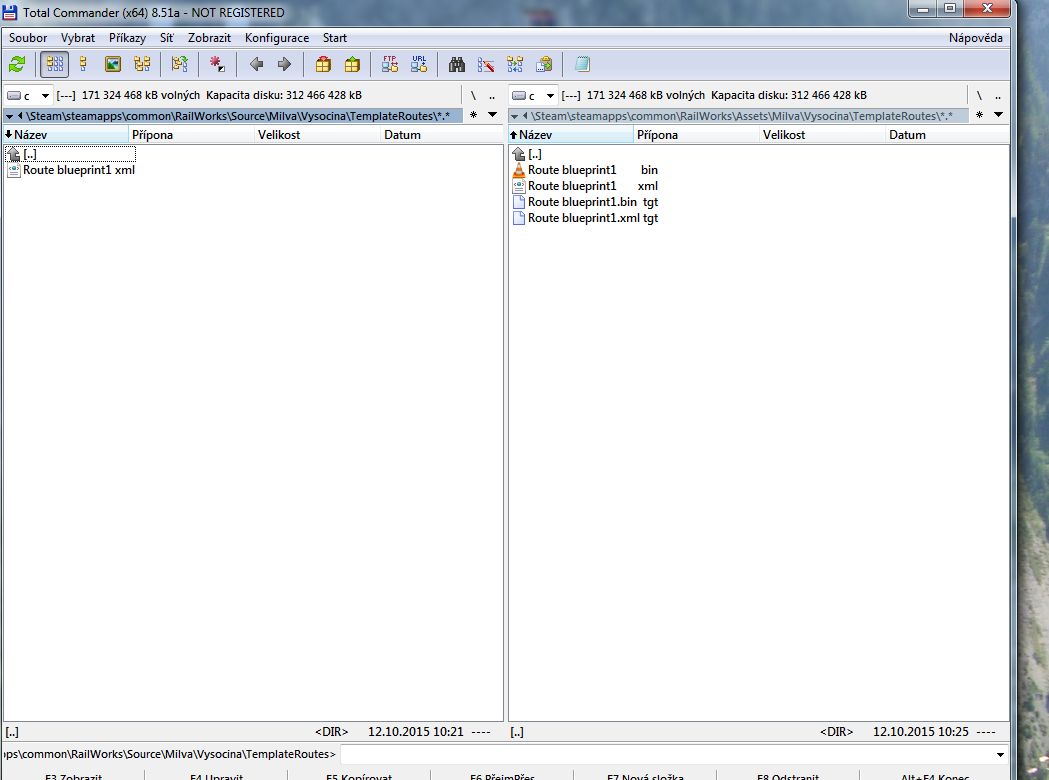Screen dimensions: 1049x780
Task: Click the left panel path bar
Action: coord(233,116)
